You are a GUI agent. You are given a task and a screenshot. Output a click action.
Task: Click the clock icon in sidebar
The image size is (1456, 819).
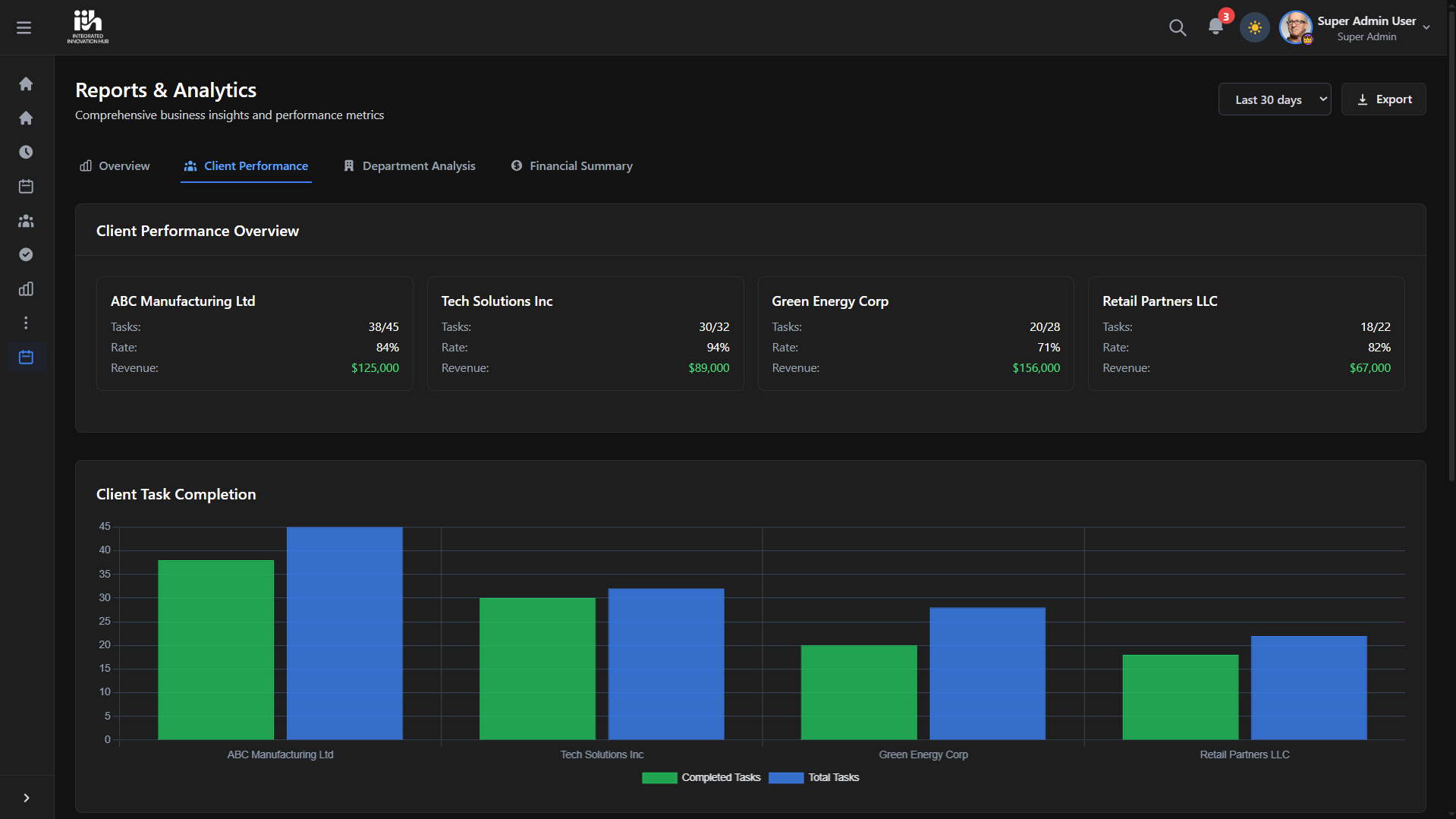pos(26,152)
